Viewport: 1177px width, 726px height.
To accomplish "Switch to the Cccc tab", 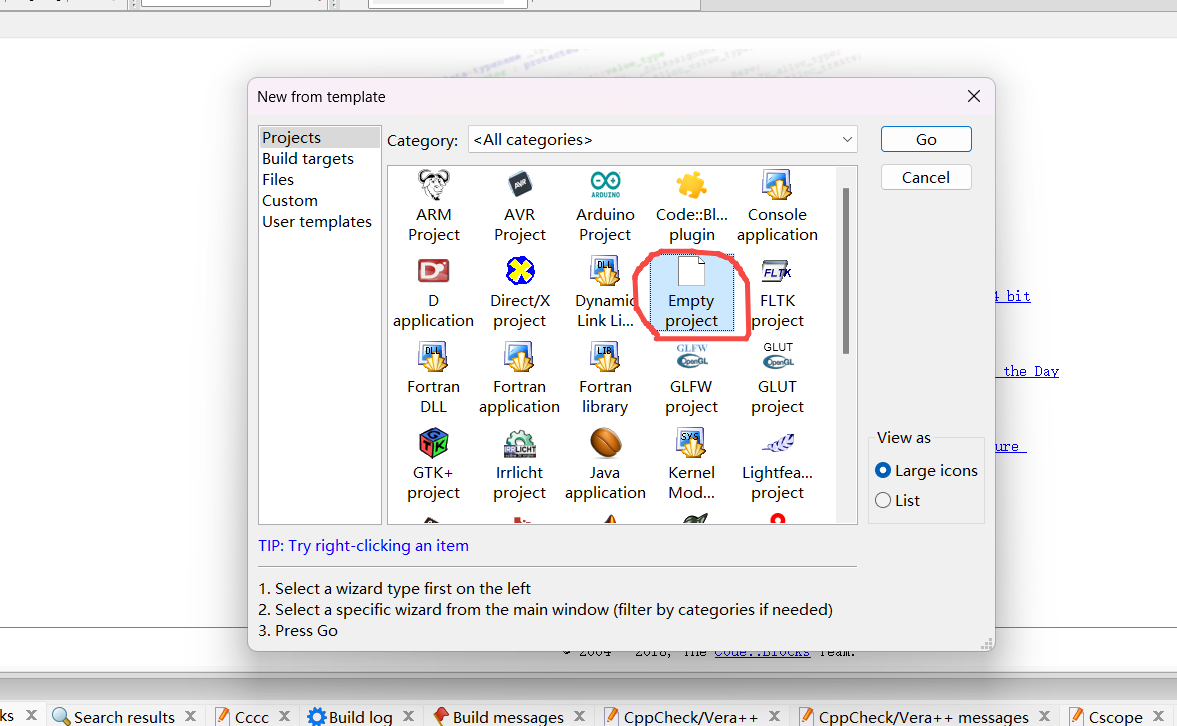I will [242, 717].
